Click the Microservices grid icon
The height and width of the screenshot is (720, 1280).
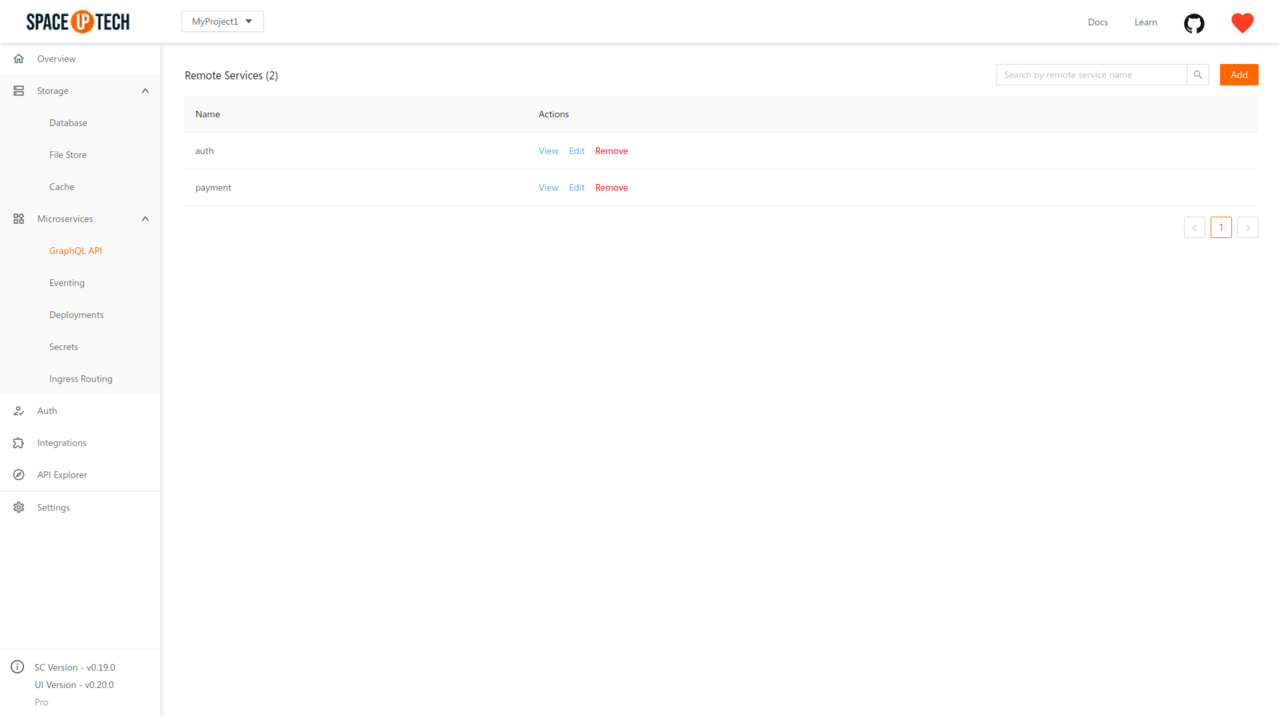coord(18,219)
